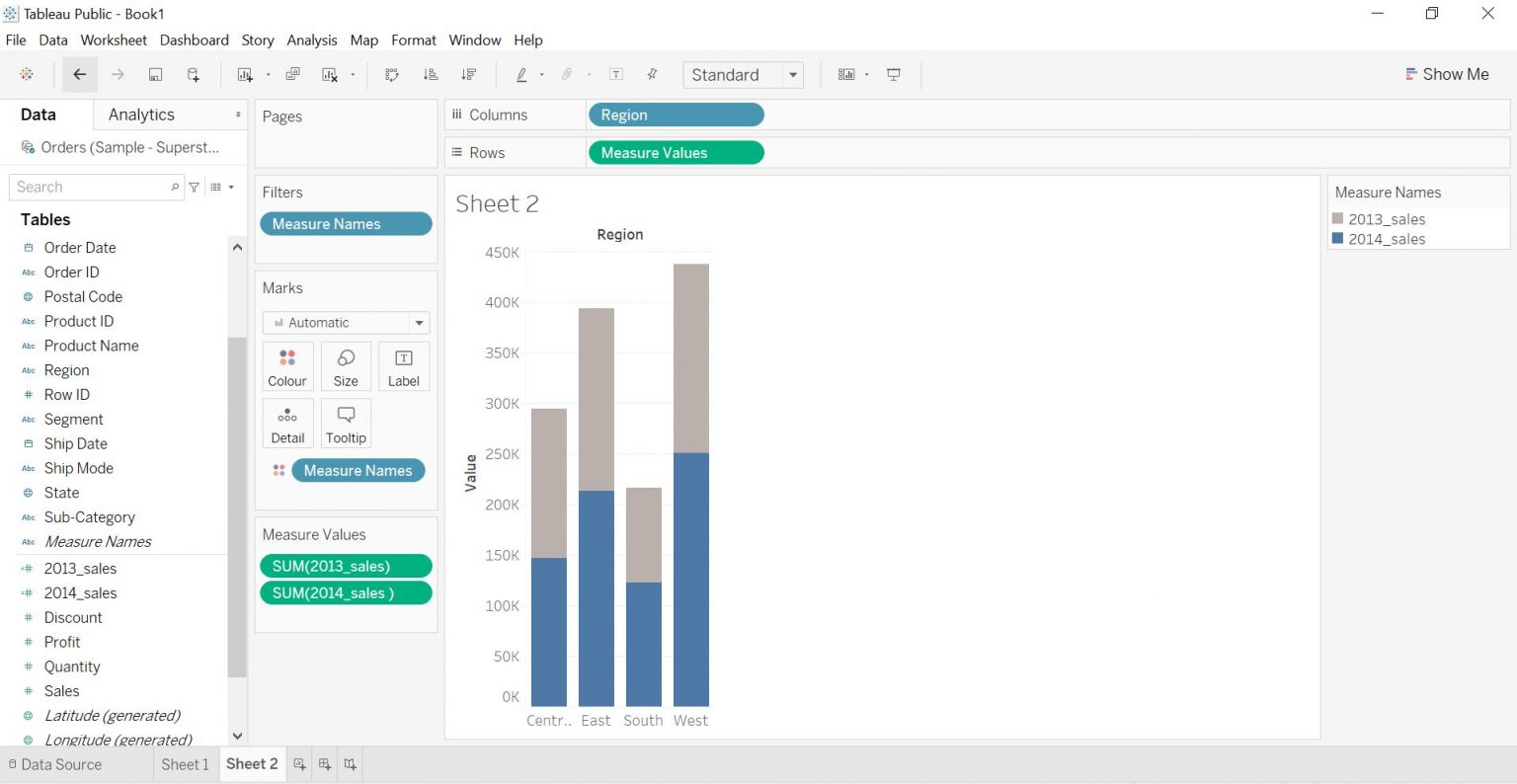Toggle the Fix Axes pin icon
Image resolution: width=1517 pixels, height=784 pixels.
pyautogui.click(x=651, y=74)
